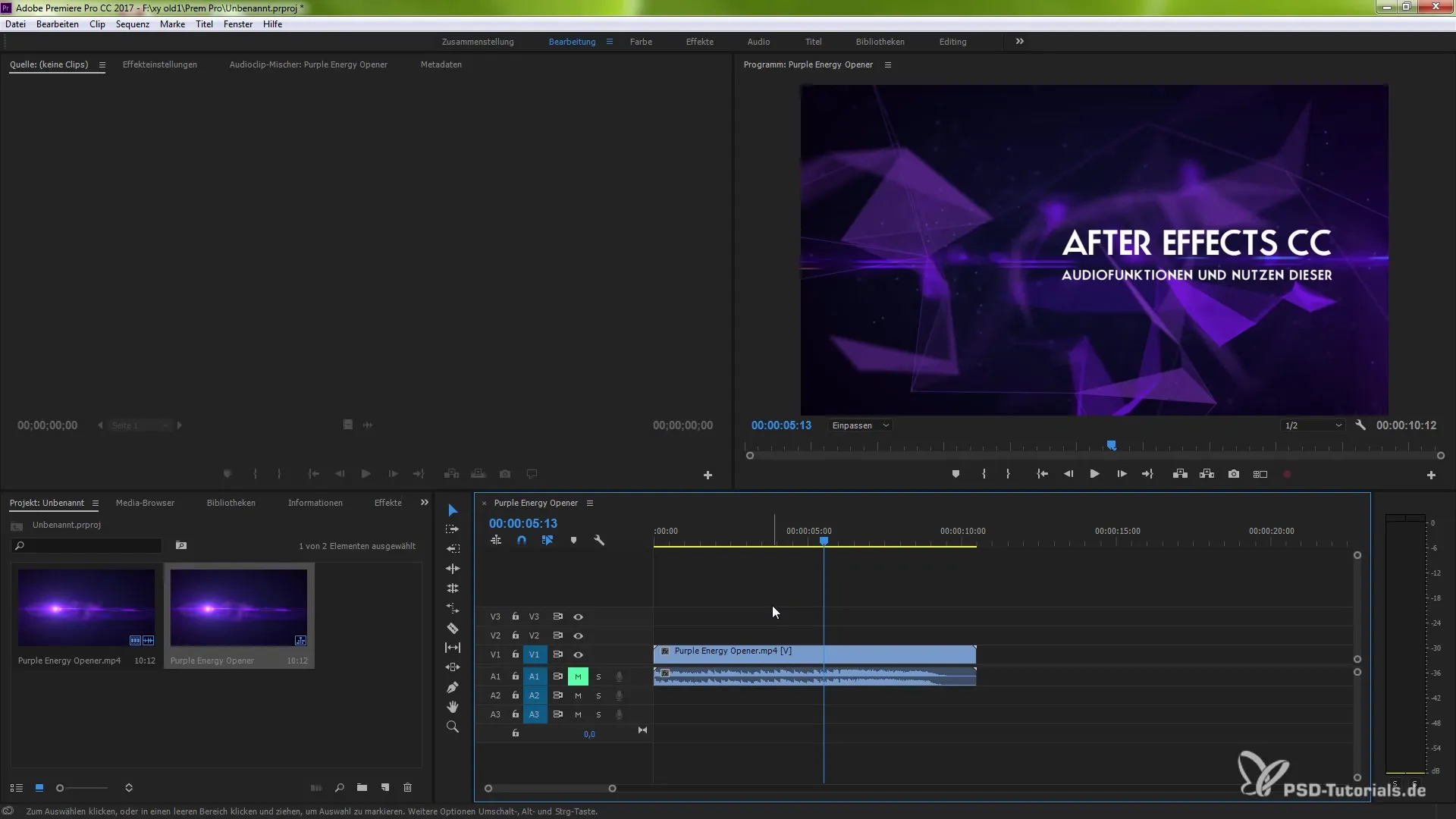Screen dimensions: 1456x819
Task: Step forward one frame in program monitor
Action: (x=1122, y=474)
